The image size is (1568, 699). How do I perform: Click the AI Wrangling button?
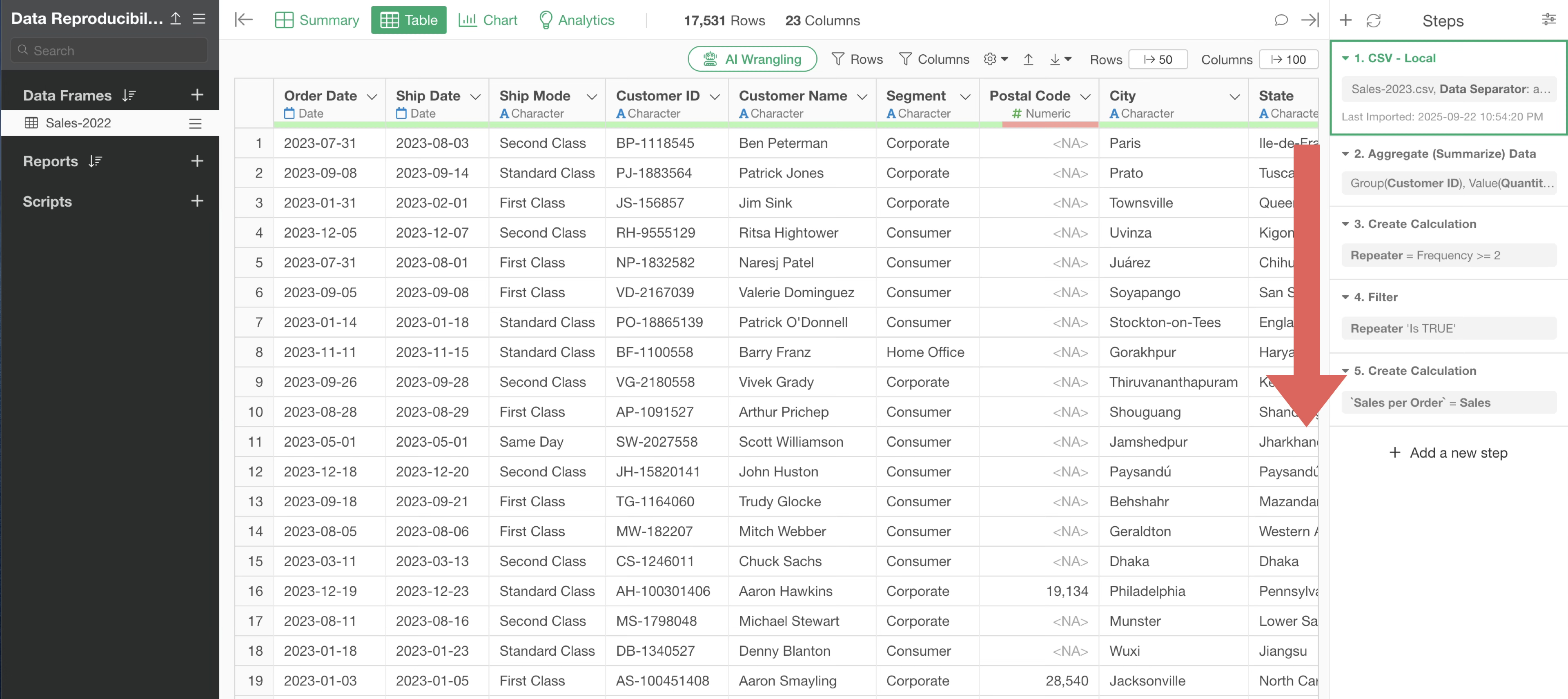[x=752, y=59]
